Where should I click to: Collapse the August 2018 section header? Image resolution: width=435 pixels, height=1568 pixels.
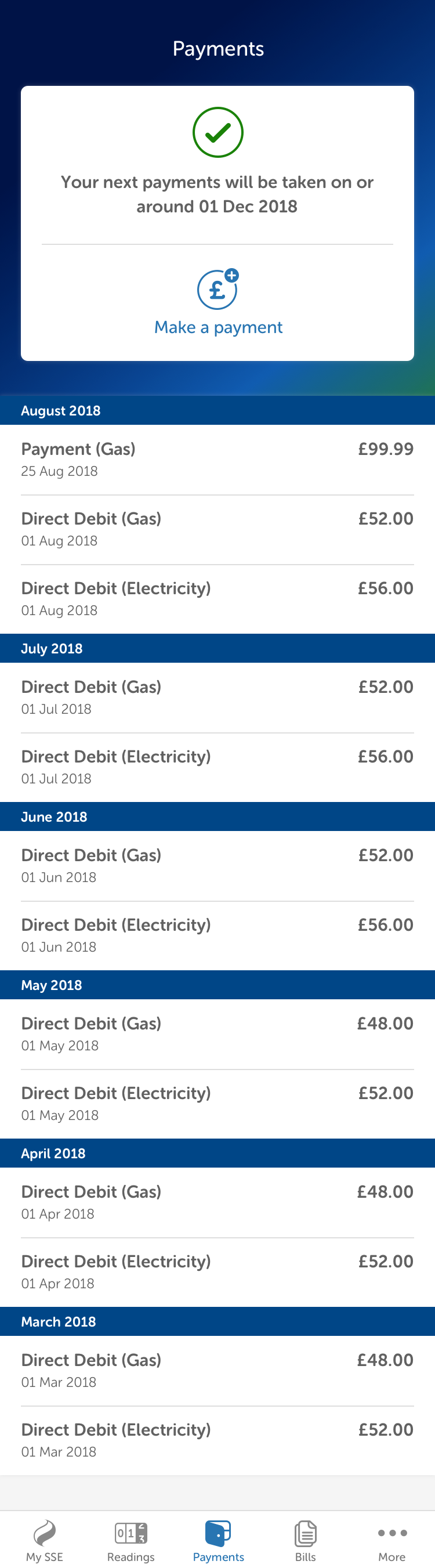[218, 410]
